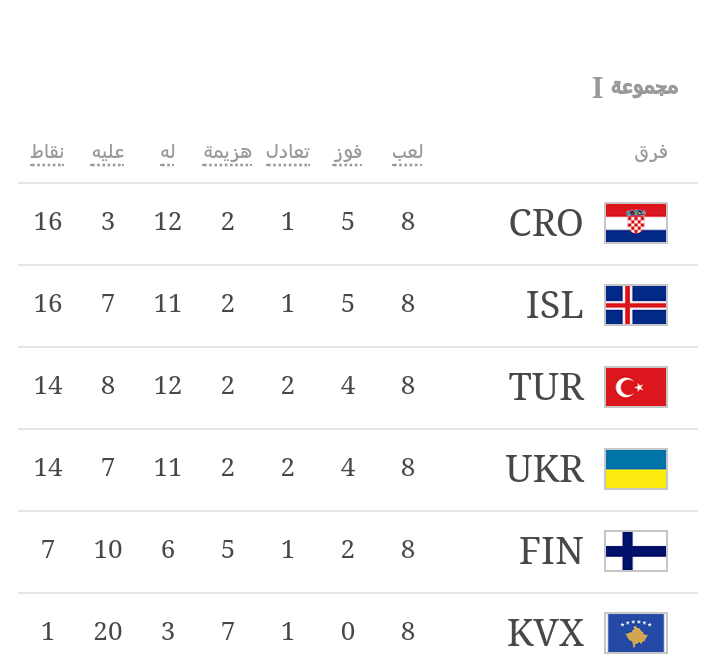Click the نقاط points column header
Viewport: 716px width, 672px height.
(x=47, y=152)
